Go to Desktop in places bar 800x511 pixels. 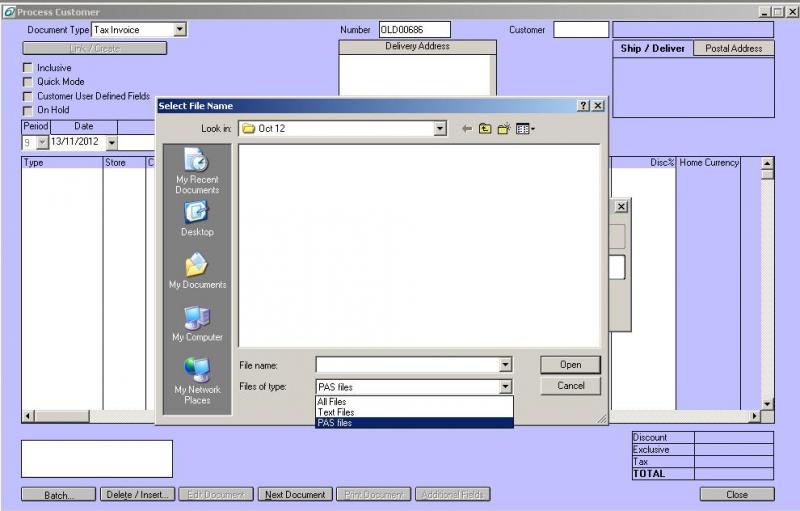(196, 217)
